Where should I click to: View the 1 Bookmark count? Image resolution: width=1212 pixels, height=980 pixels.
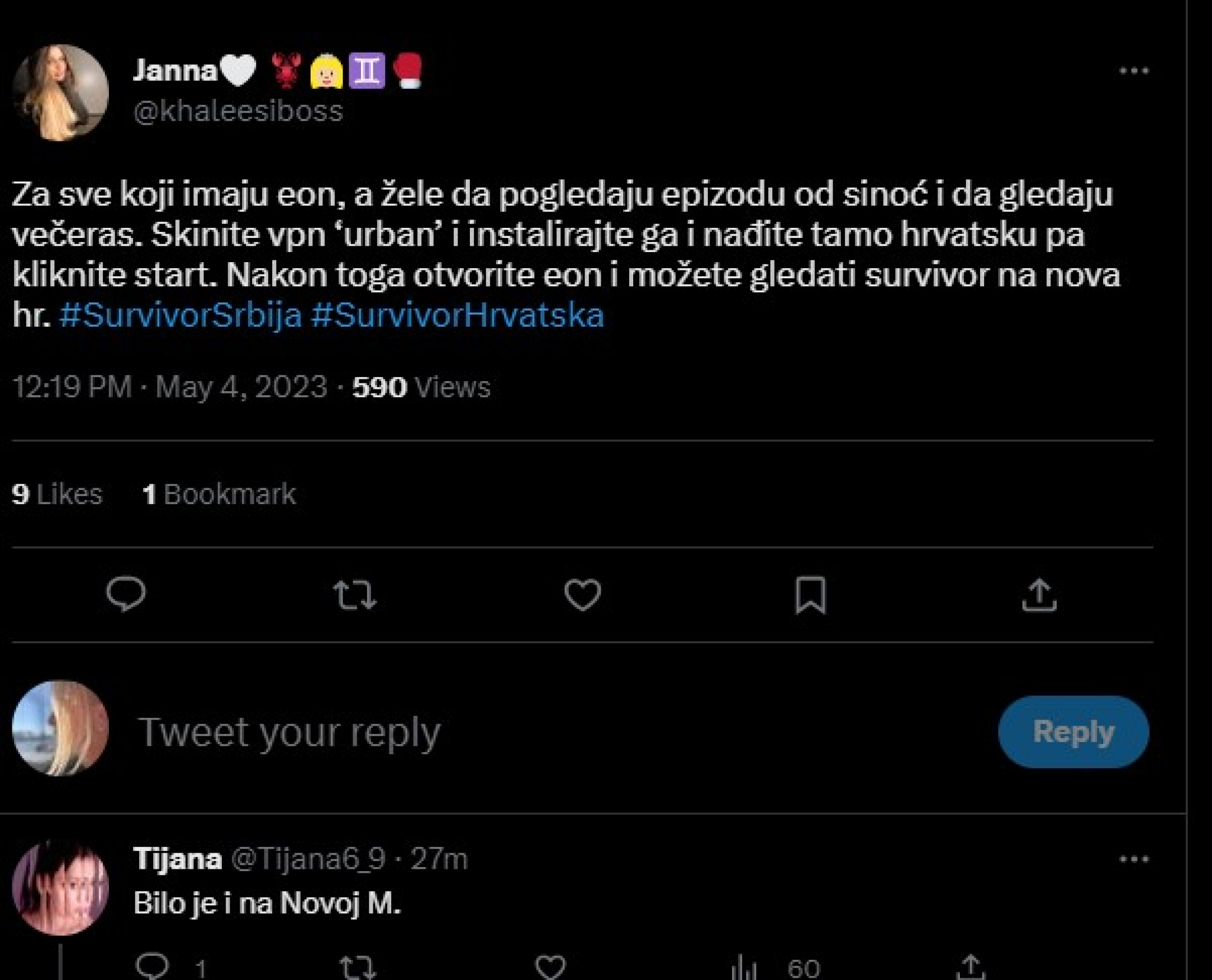(x=219, y=494)
